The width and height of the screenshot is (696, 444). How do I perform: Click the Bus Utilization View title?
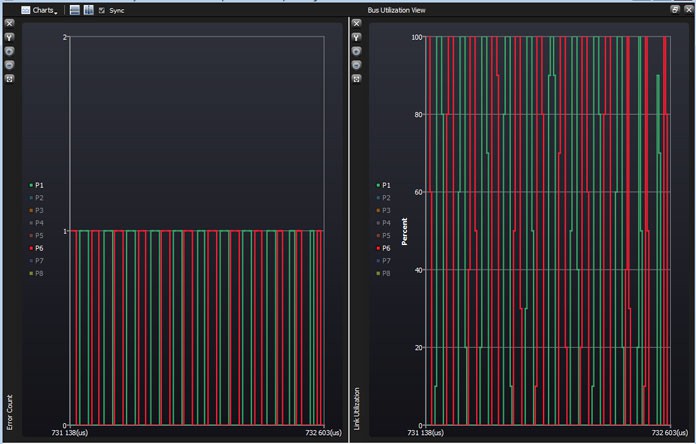[x=396, y=10]
